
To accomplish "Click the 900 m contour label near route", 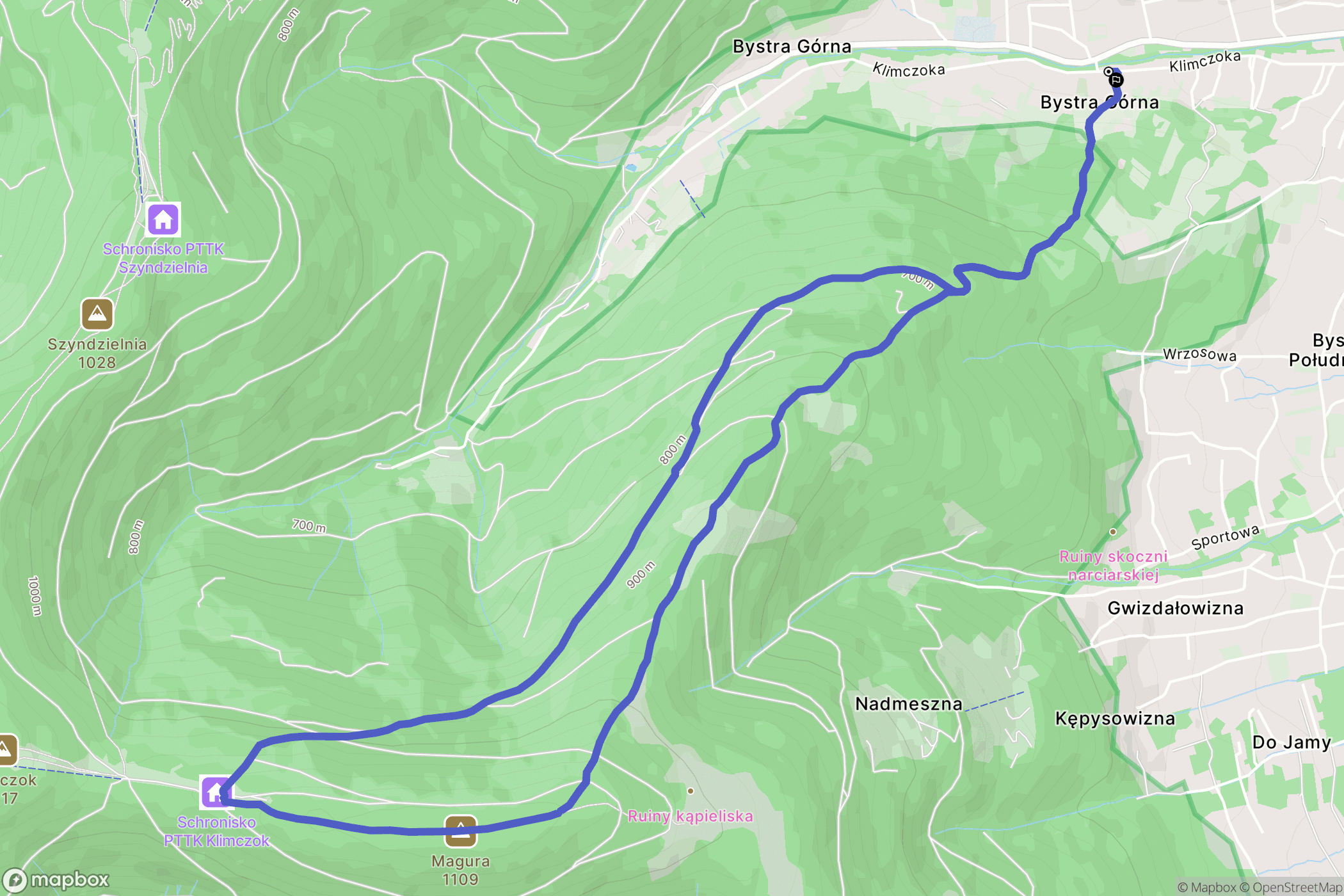I will pos(641,575).
